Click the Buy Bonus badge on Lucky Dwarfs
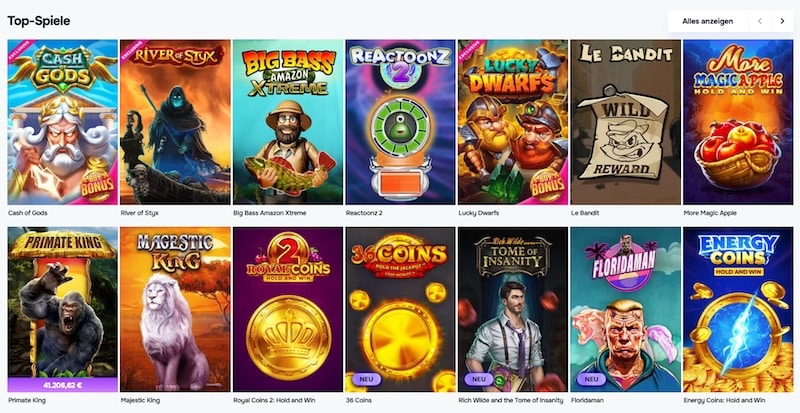Screen dimensions: 800x413 548,184
